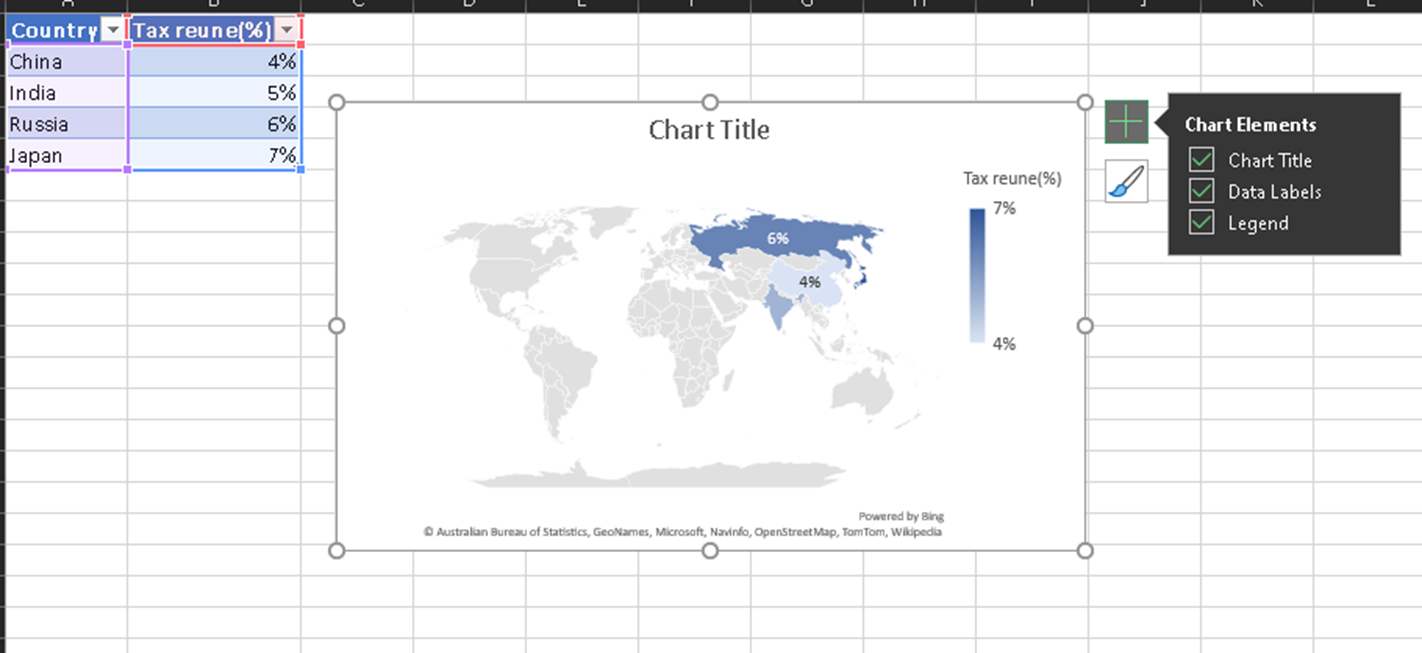Select the legend title Tax reune(%)
1422x653 pixels.
[x=1012, y=179]
